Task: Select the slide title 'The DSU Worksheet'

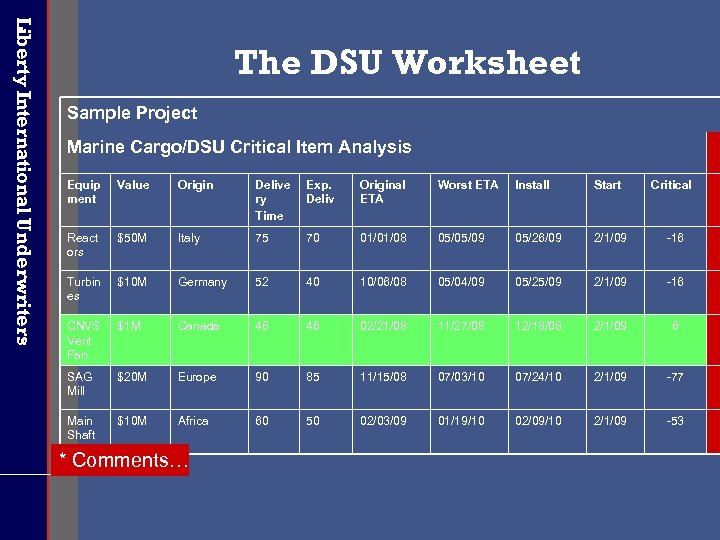Action: point(407,62)
